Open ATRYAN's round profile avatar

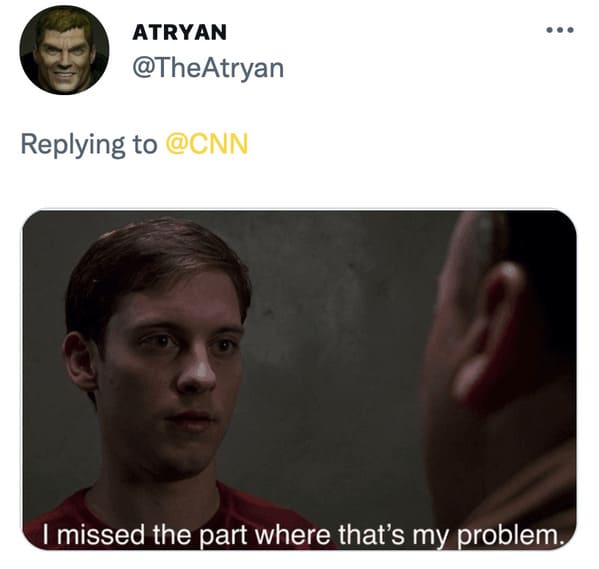tap(64, 50)
